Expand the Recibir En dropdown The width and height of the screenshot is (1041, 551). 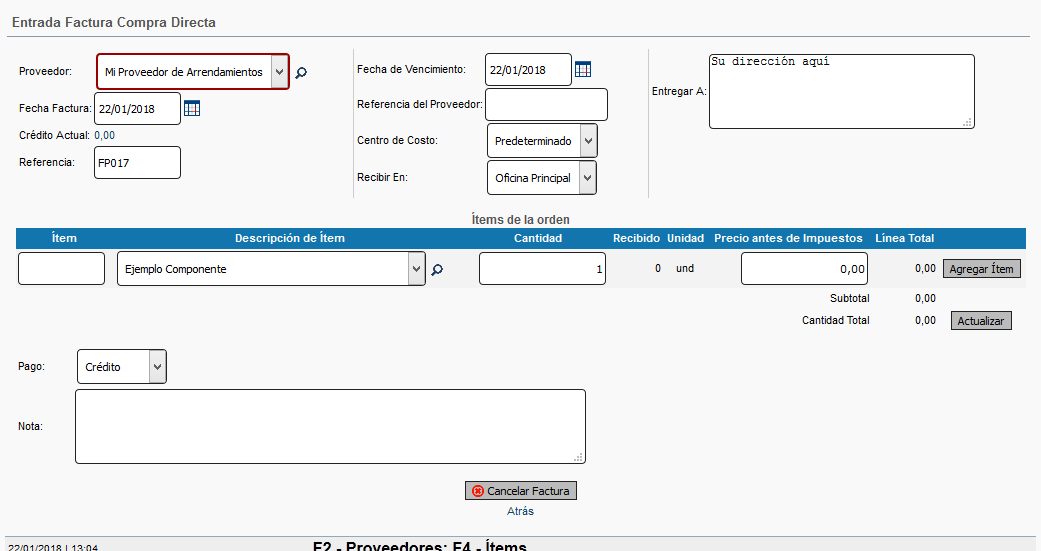click(x=588, y=178)
